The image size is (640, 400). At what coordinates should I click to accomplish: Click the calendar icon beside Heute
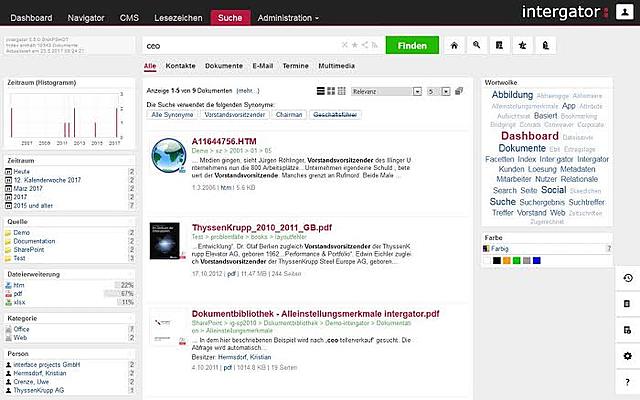[x=8, y=171]
